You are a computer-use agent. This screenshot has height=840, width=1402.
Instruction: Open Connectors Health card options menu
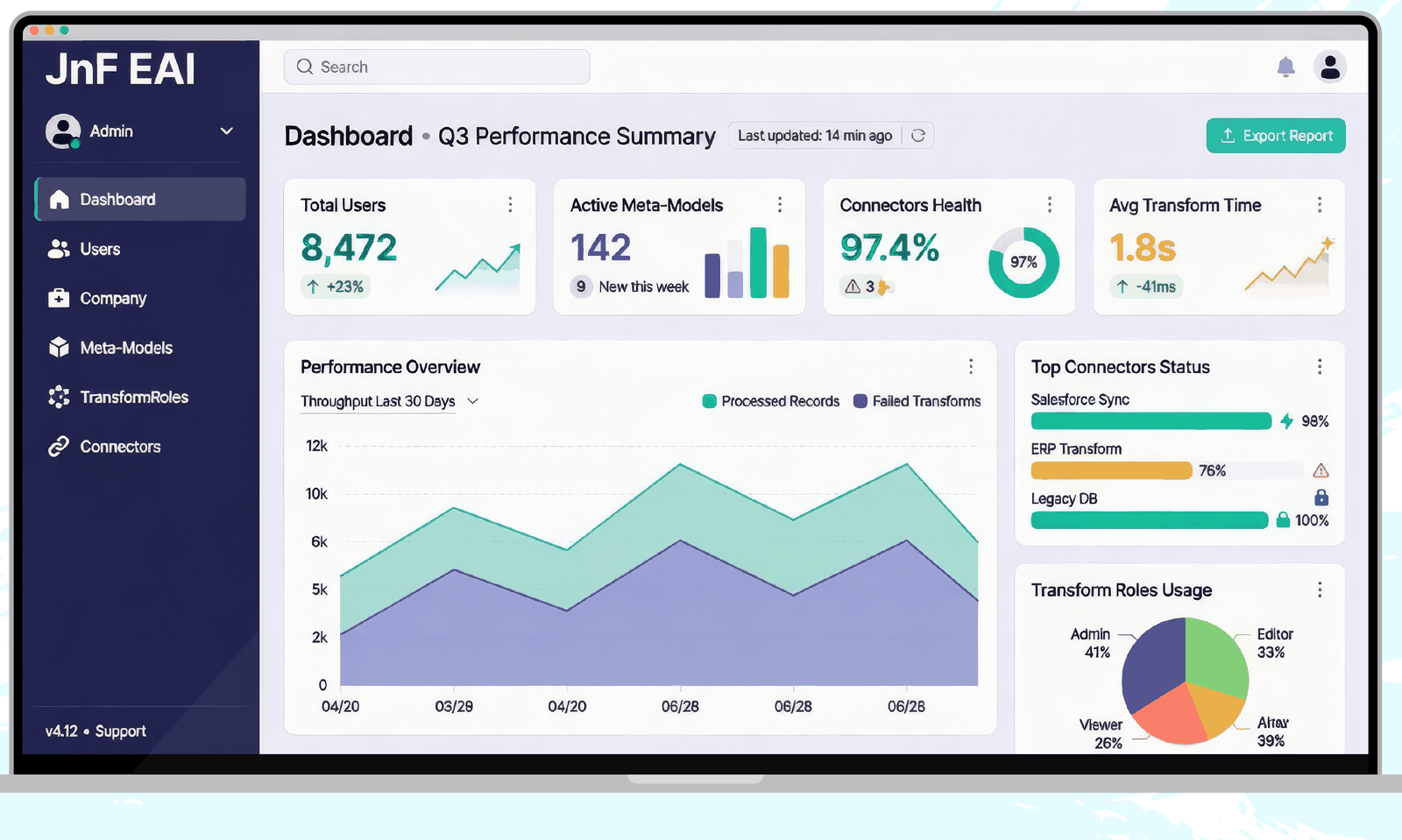1050,204
